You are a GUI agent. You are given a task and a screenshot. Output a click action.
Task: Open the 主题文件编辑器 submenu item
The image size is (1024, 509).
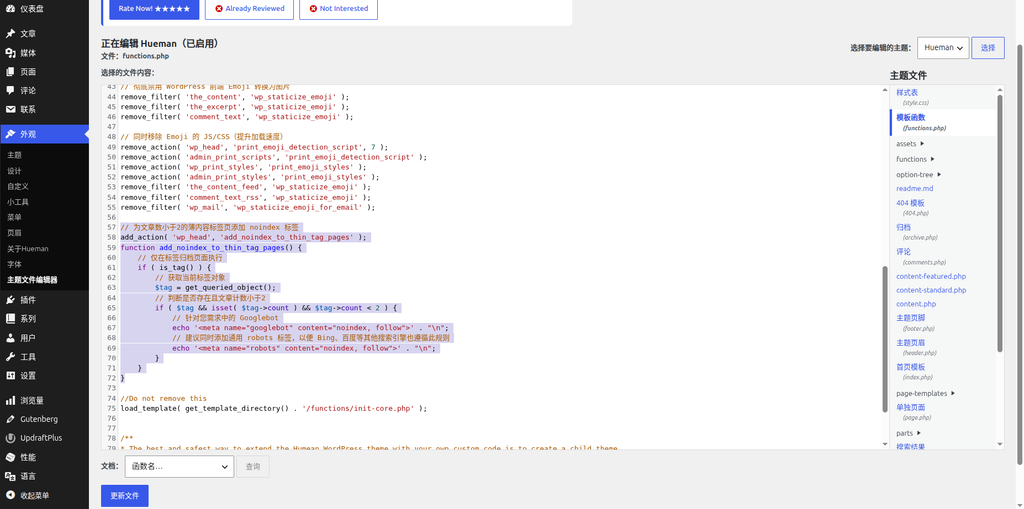32,280
